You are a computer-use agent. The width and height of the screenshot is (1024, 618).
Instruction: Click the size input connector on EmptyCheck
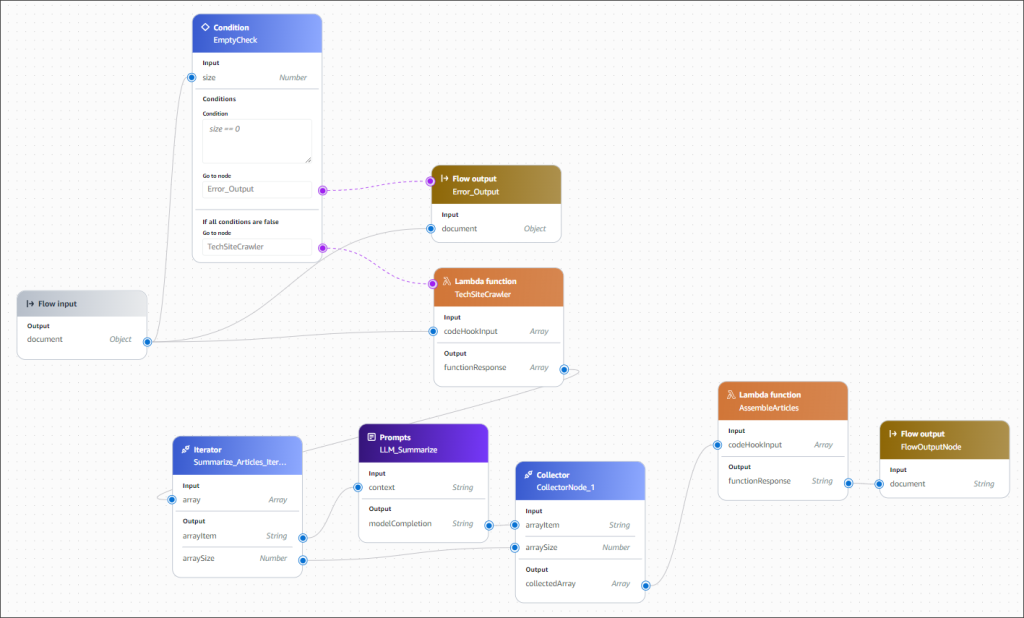(x=191, y=77)
